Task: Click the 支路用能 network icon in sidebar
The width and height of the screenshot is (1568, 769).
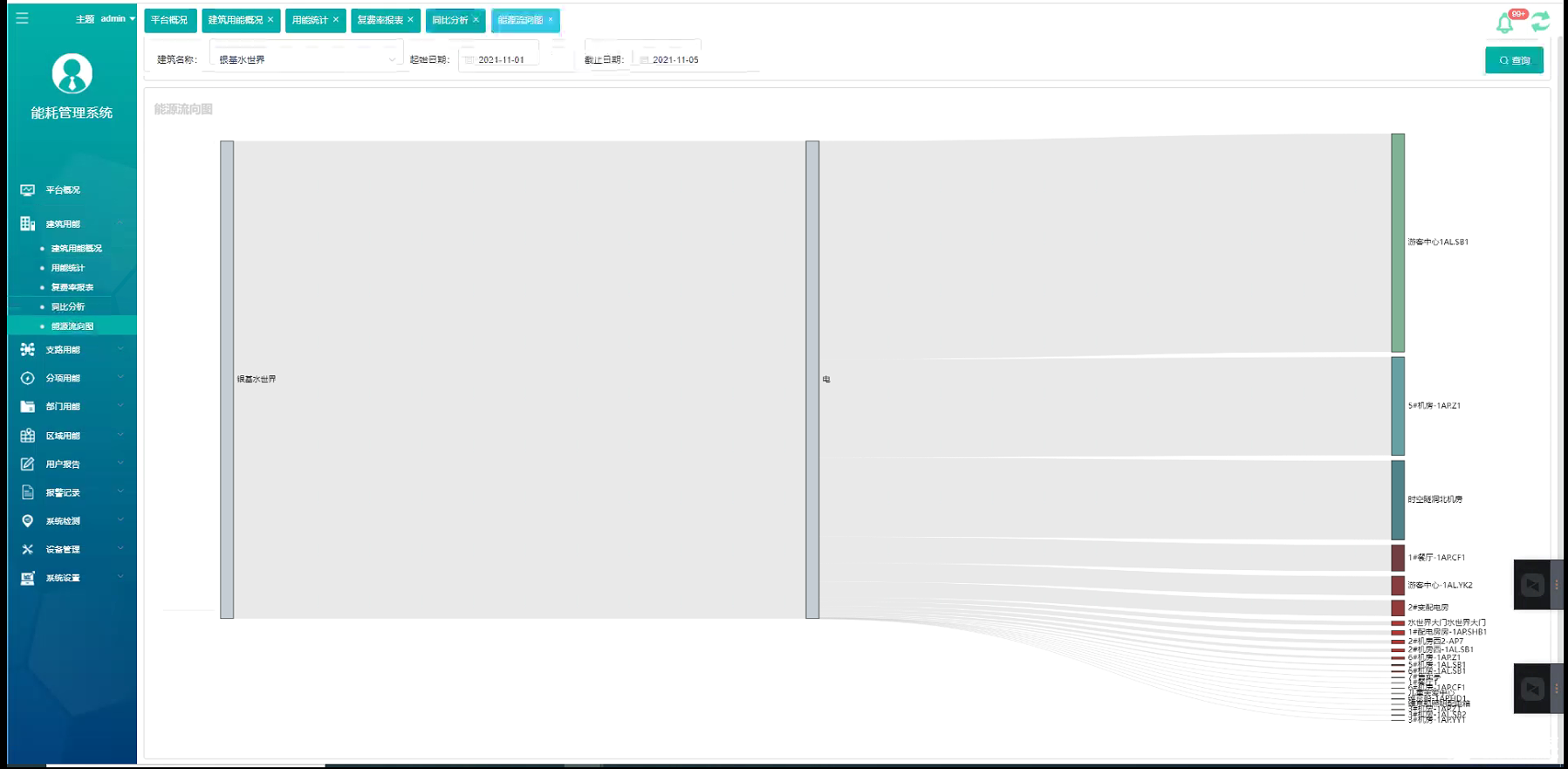Action: pyautogui.click(x=28, y=350)
